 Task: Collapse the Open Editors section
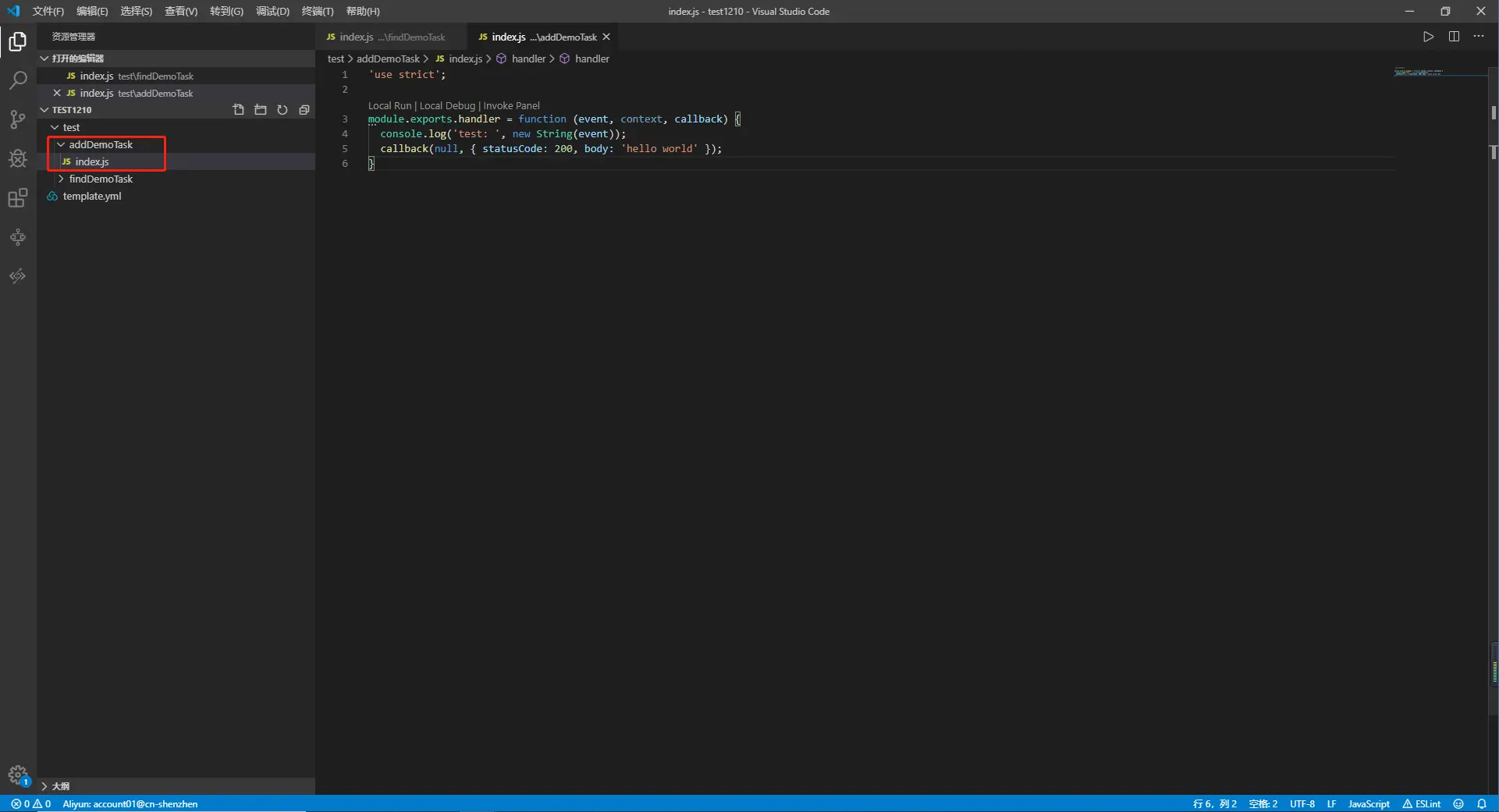click(44, 59)
